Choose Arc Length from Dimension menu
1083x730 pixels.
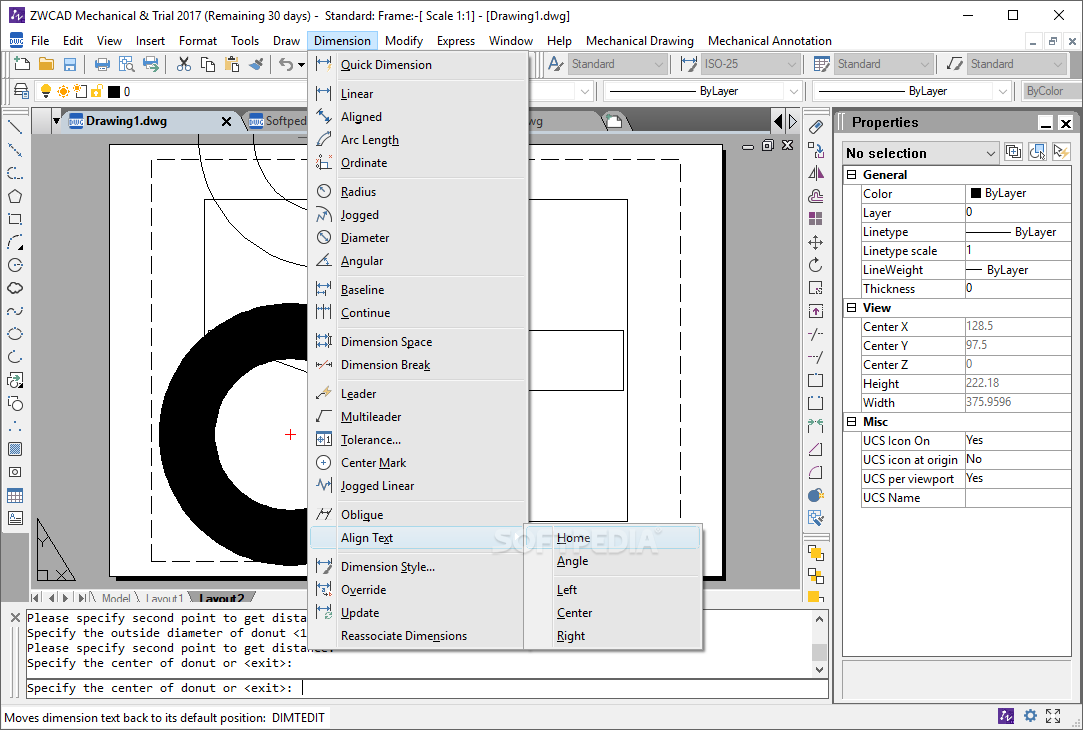(x=419, y=140)
